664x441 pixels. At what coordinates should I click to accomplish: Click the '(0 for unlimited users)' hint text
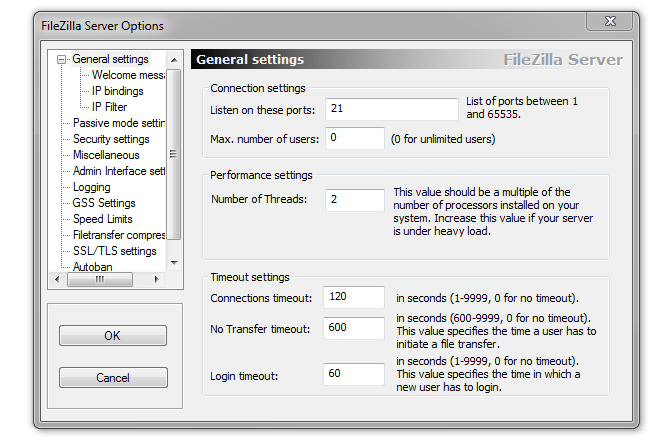(x=443, y=139)
